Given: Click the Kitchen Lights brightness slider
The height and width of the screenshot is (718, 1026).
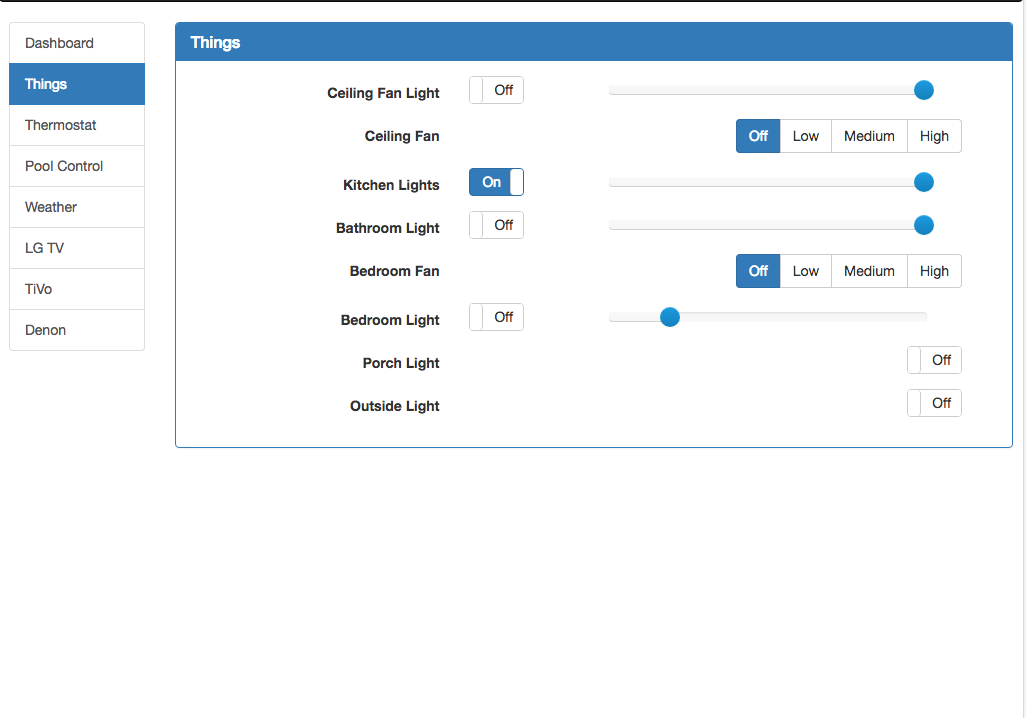Looking at the screenshot, I should 923,181.
